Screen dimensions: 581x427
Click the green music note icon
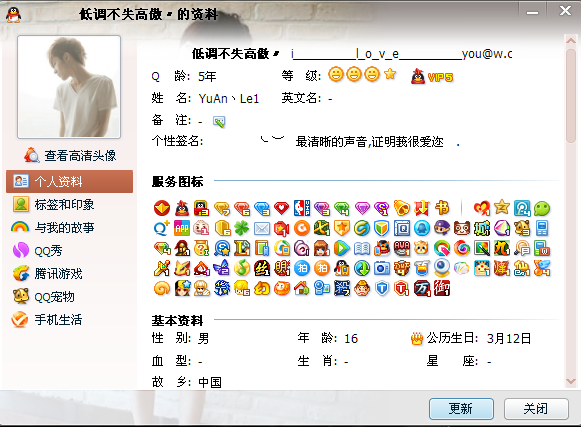242,268
